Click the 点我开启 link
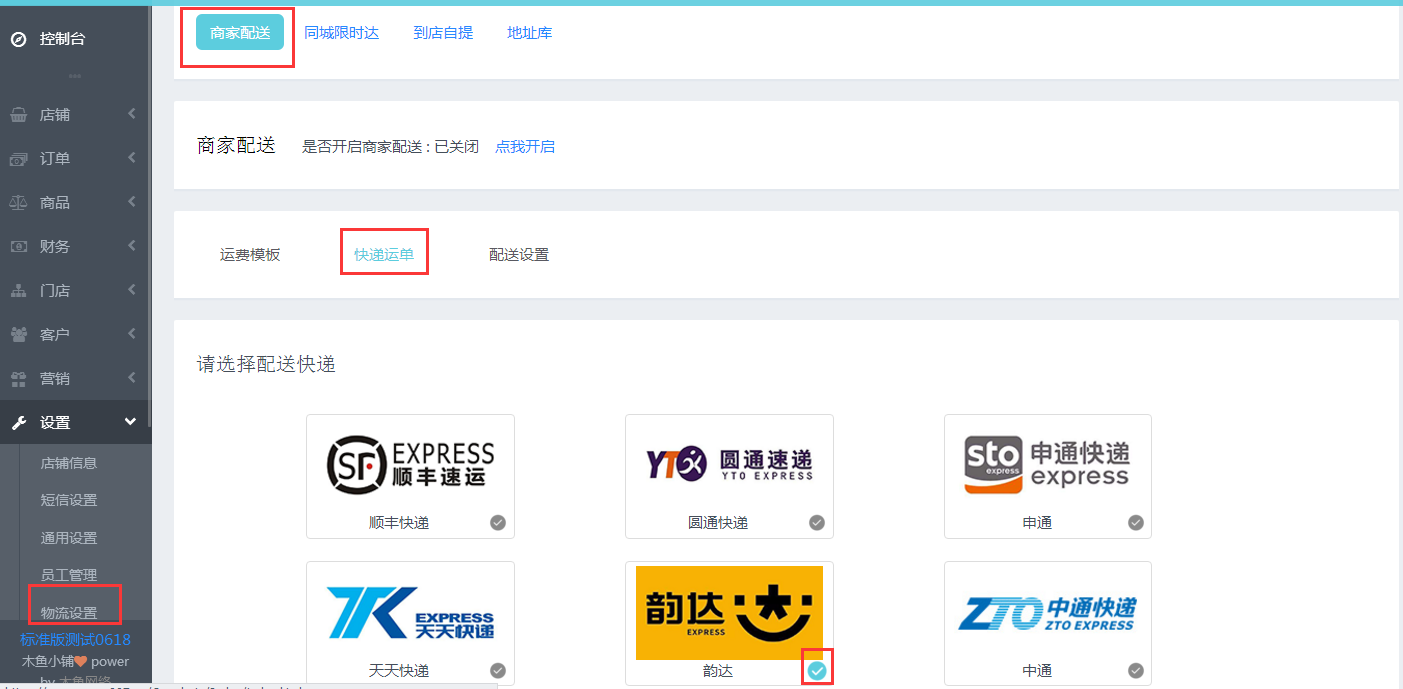 525,147
